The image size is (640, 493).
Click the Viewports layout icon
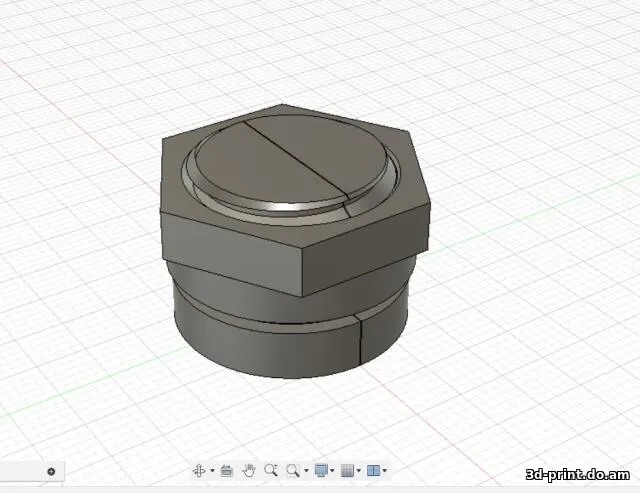[373, 470]
